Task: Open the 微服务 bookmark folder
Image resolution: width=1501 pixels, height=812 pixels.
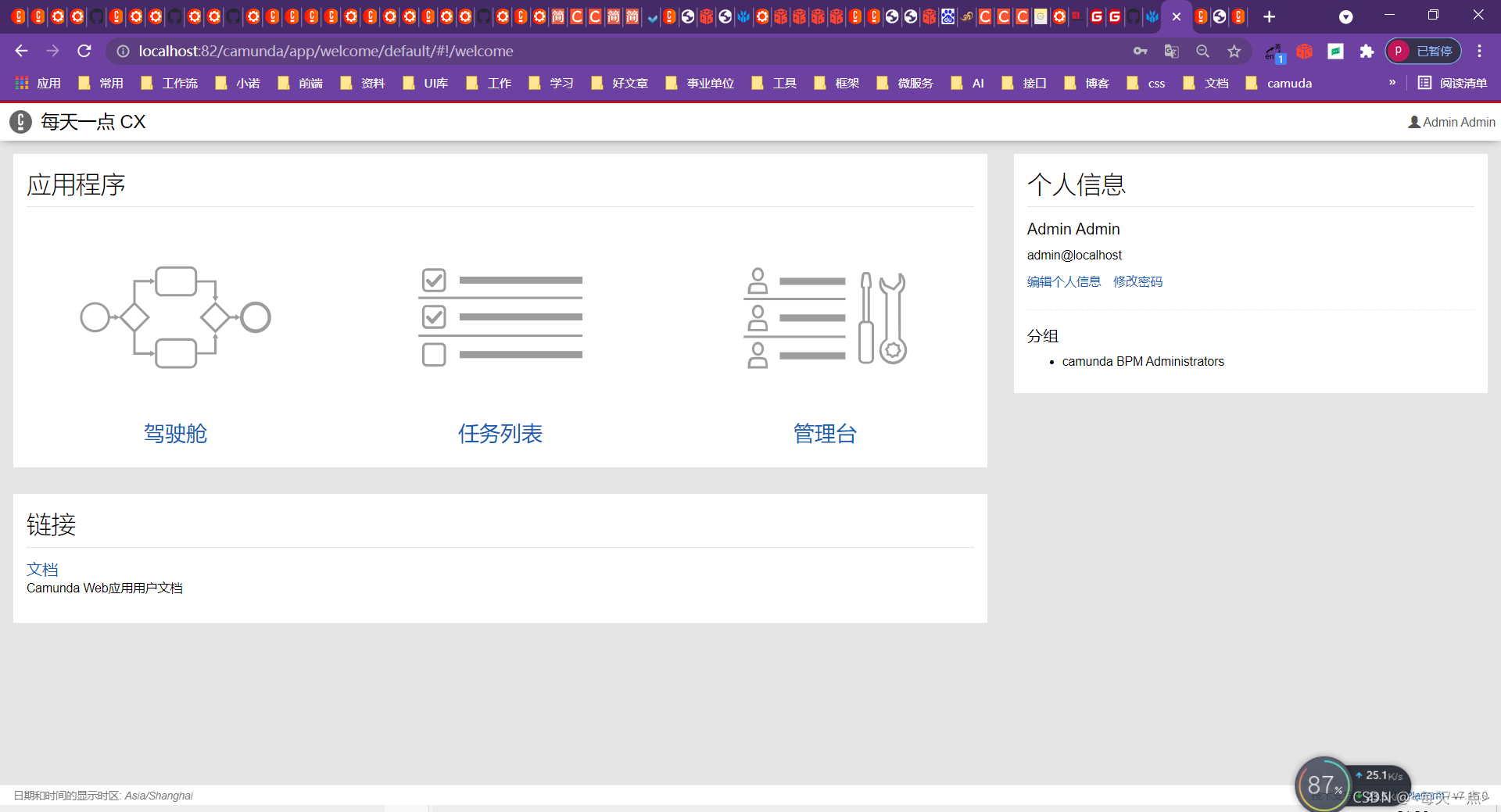Action: pos(905,83)
